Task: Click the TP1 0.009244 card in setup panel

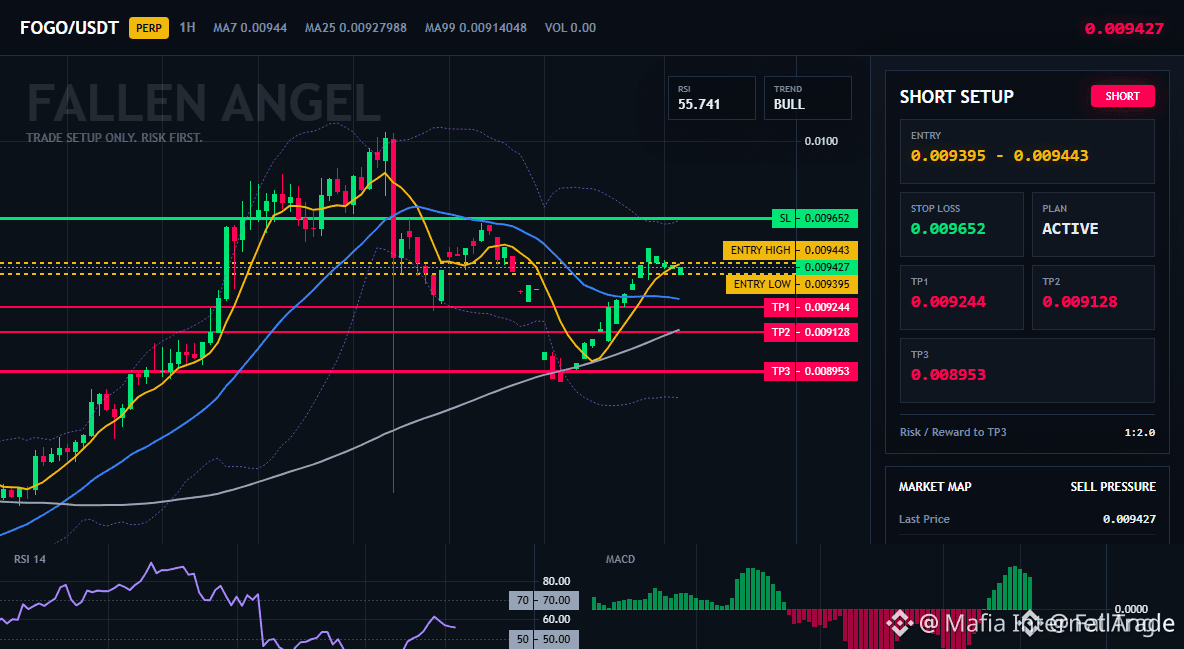Action: pyautogui.click(x=961, y=297)
